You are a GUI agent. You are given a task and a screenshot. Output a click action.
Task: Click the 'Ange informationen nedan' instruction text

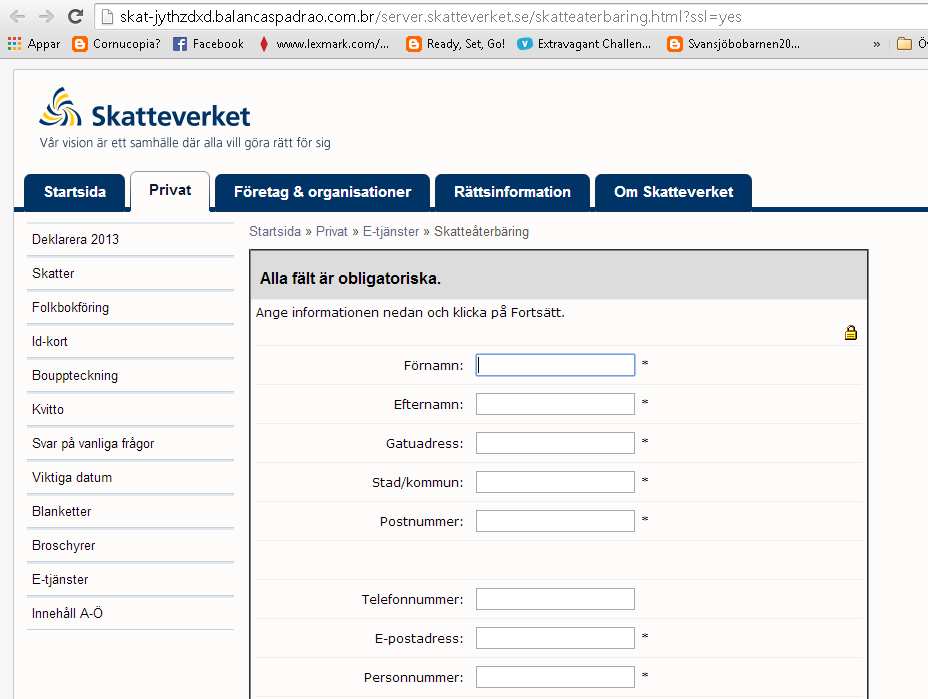coord(410,313)
